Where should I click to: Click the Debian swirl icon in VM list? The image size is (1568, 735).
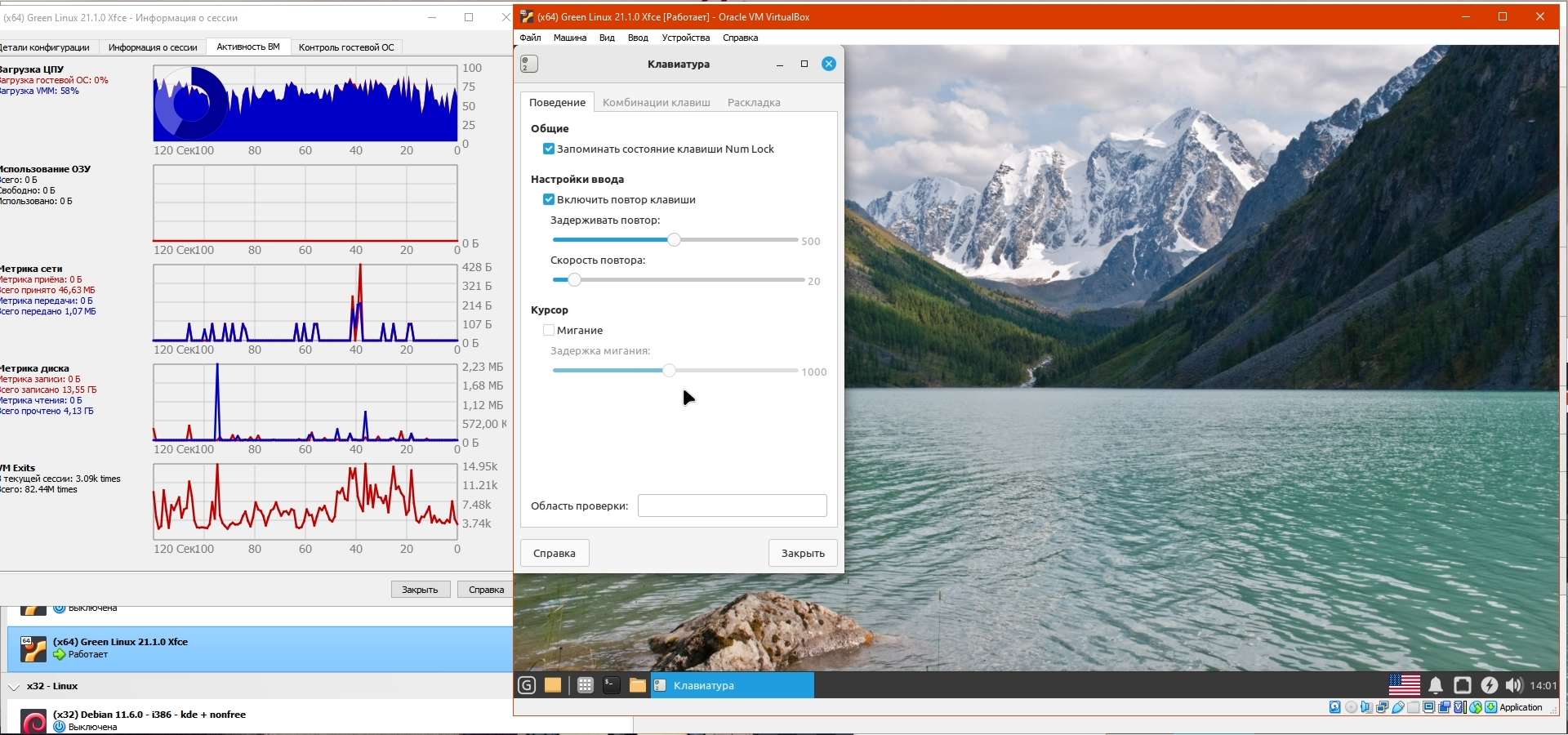click(x=33, y=722)
